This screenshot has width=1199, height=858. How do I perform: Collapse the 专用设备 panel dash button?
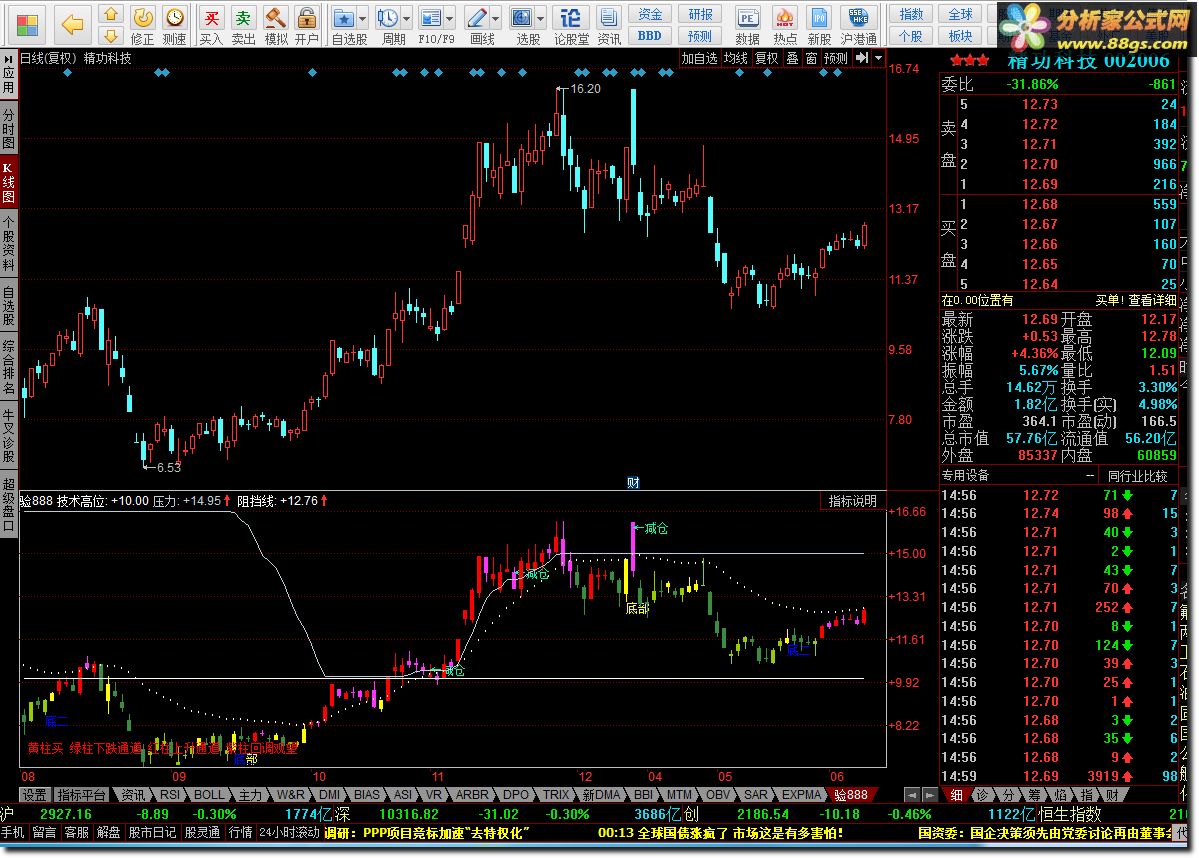click(x=1090, y=476)
